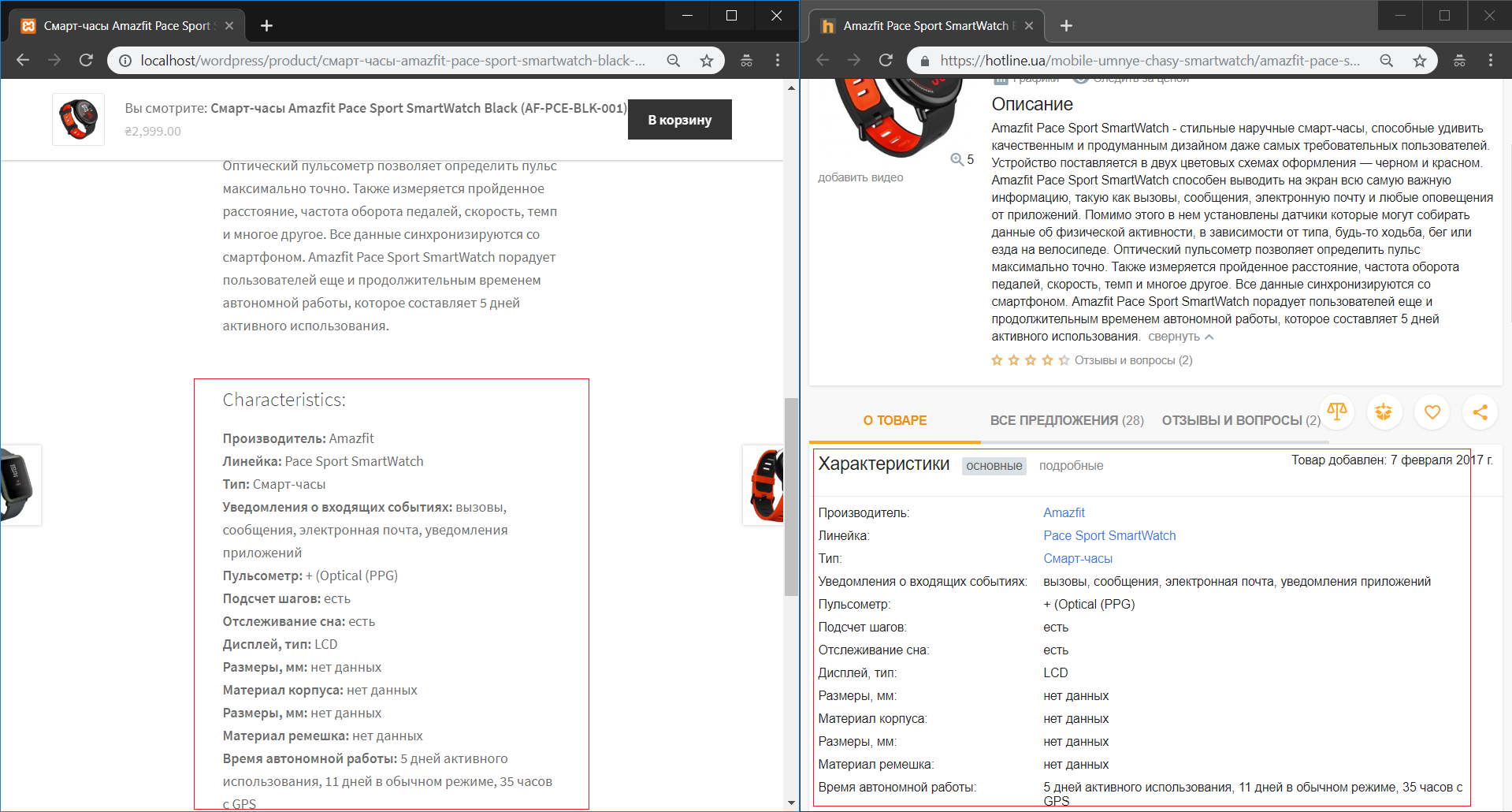Zoom icon in localhost address bar
1512x812 pixels.
(x=674, y=61)
